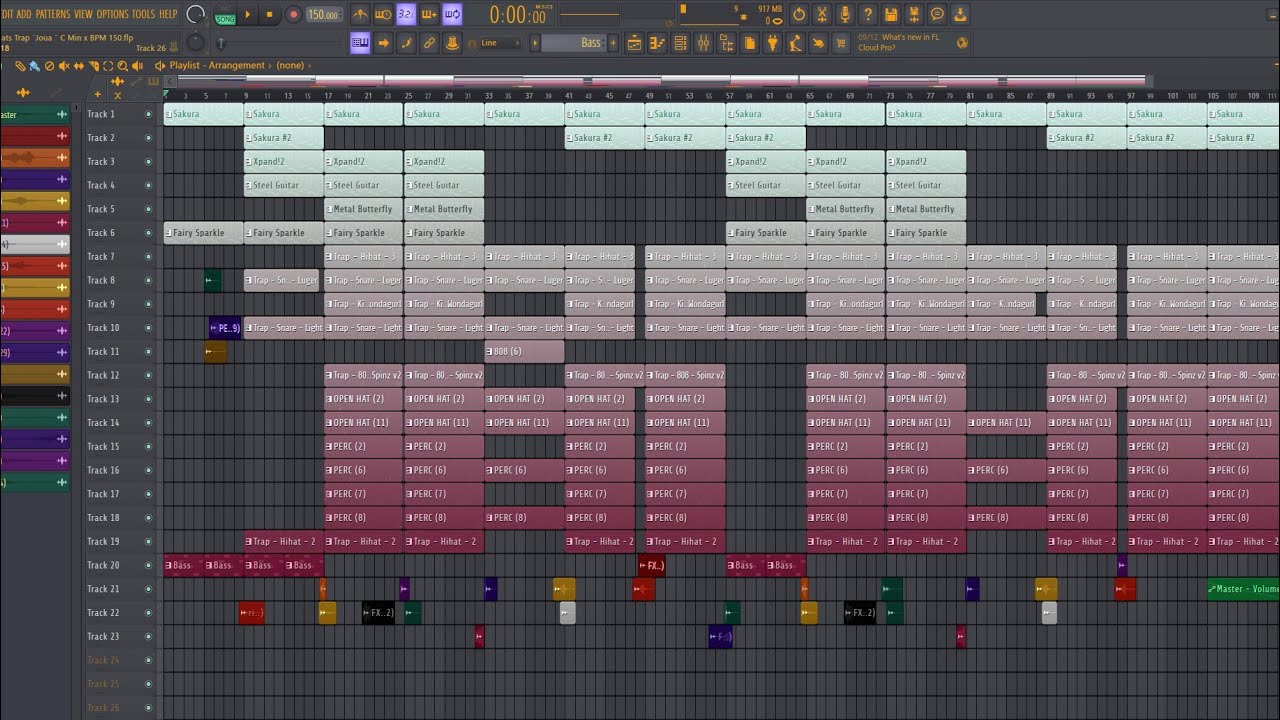
Task: Select the Mute tool in Playlist toolbar
Action: tap(65, 66)
